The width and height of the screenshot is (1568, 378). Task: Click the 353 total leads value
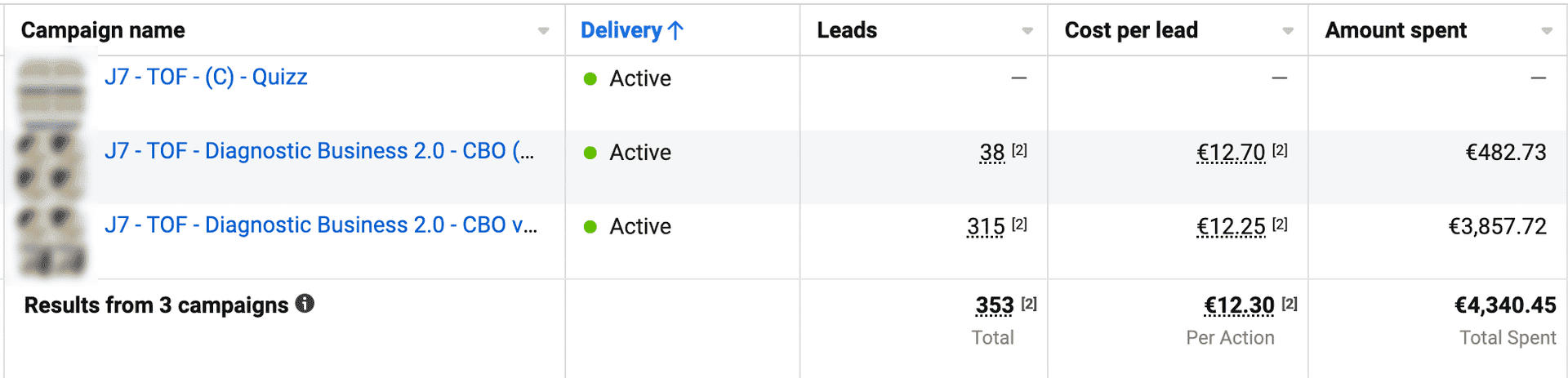pyautogui.click(x=995, y=305)
